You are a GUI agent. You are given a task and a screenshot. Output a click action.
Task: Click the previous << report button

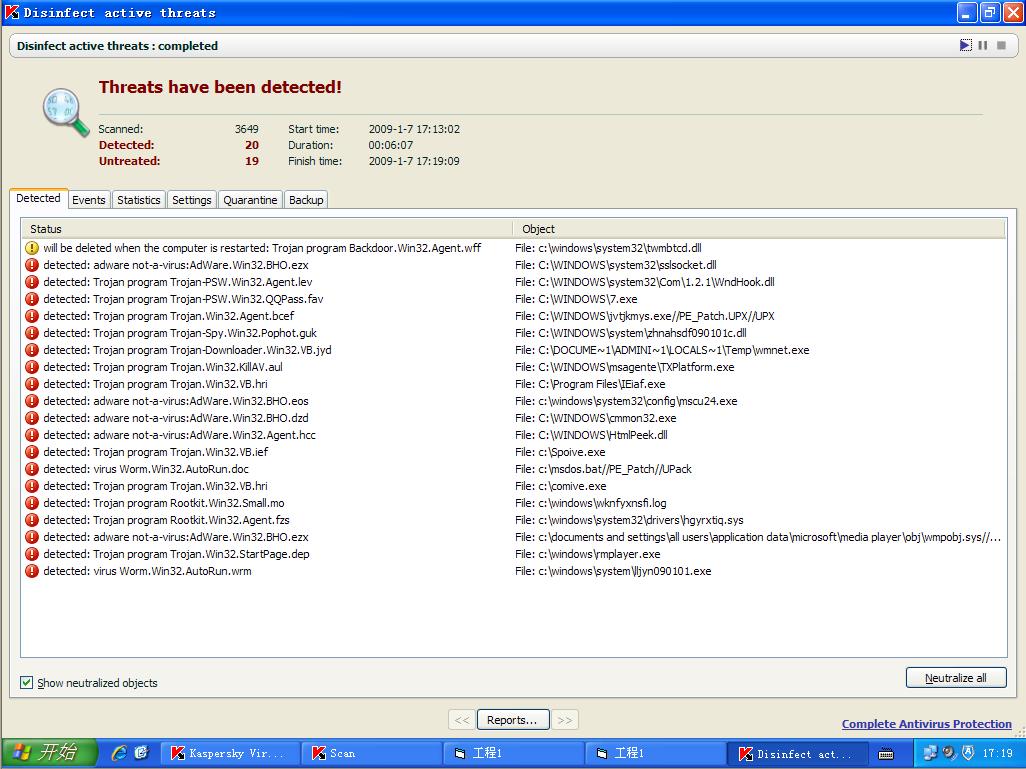pyautogui.click(x=462, y=720)
